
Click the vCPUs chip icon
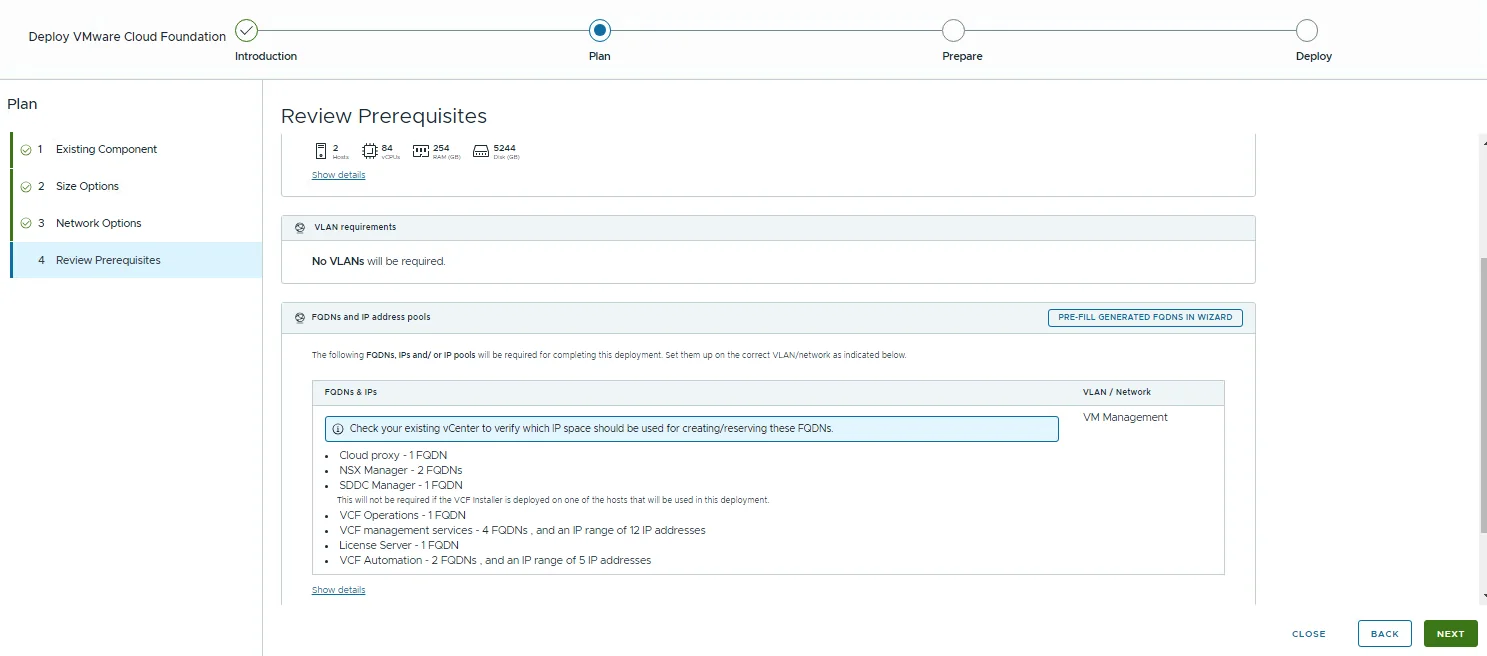click(x=369, y=151)
